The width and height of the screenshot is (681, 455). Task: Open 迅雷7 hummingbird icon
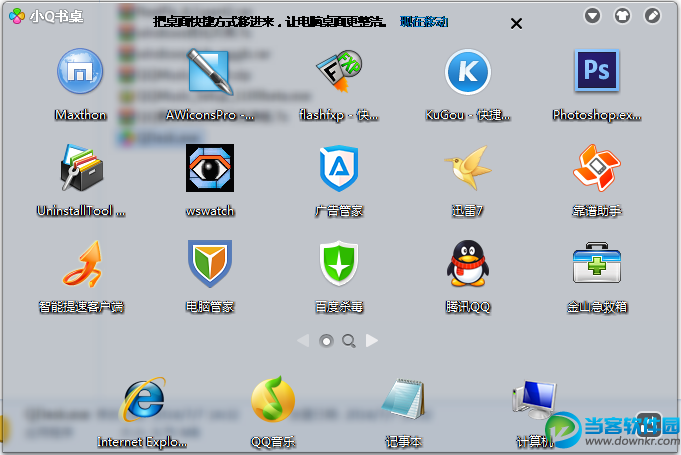(468, 168)
